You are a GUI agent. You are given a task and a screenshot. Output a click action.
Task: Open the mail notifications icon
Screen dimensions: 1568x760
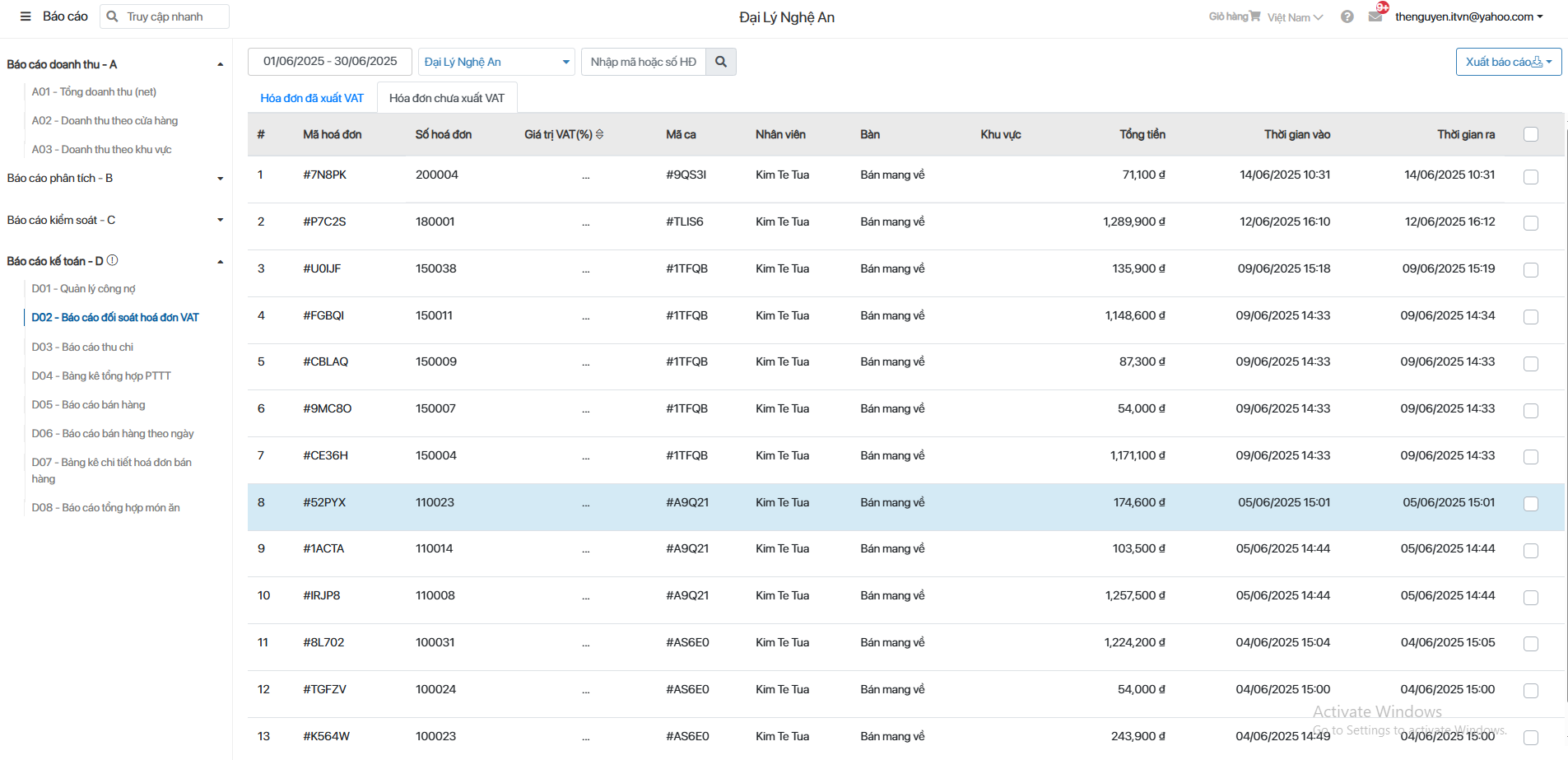tap(1375, 16)
